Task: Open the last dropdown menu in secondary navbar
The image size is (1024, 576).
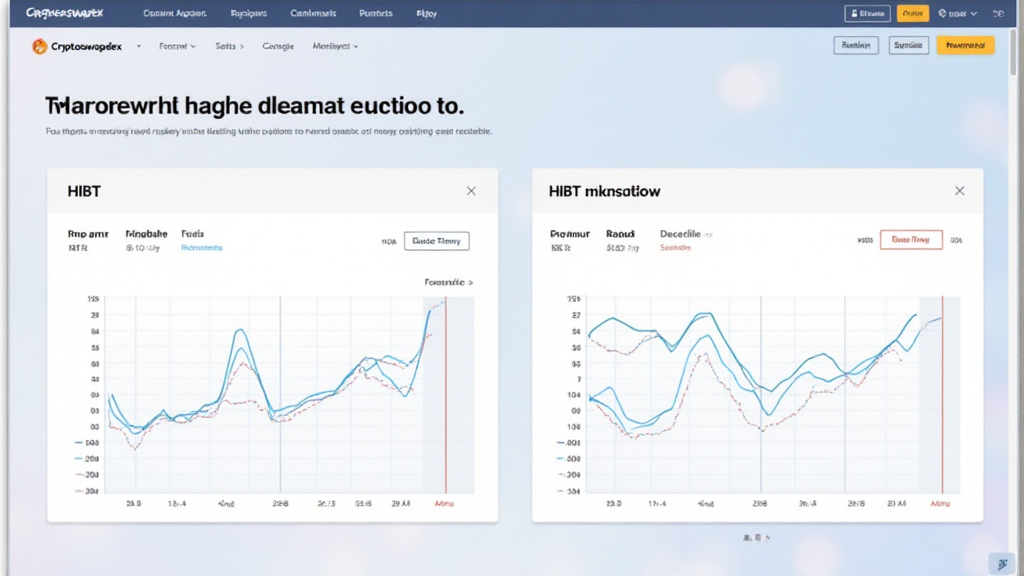Action: (x=335, y=47)
